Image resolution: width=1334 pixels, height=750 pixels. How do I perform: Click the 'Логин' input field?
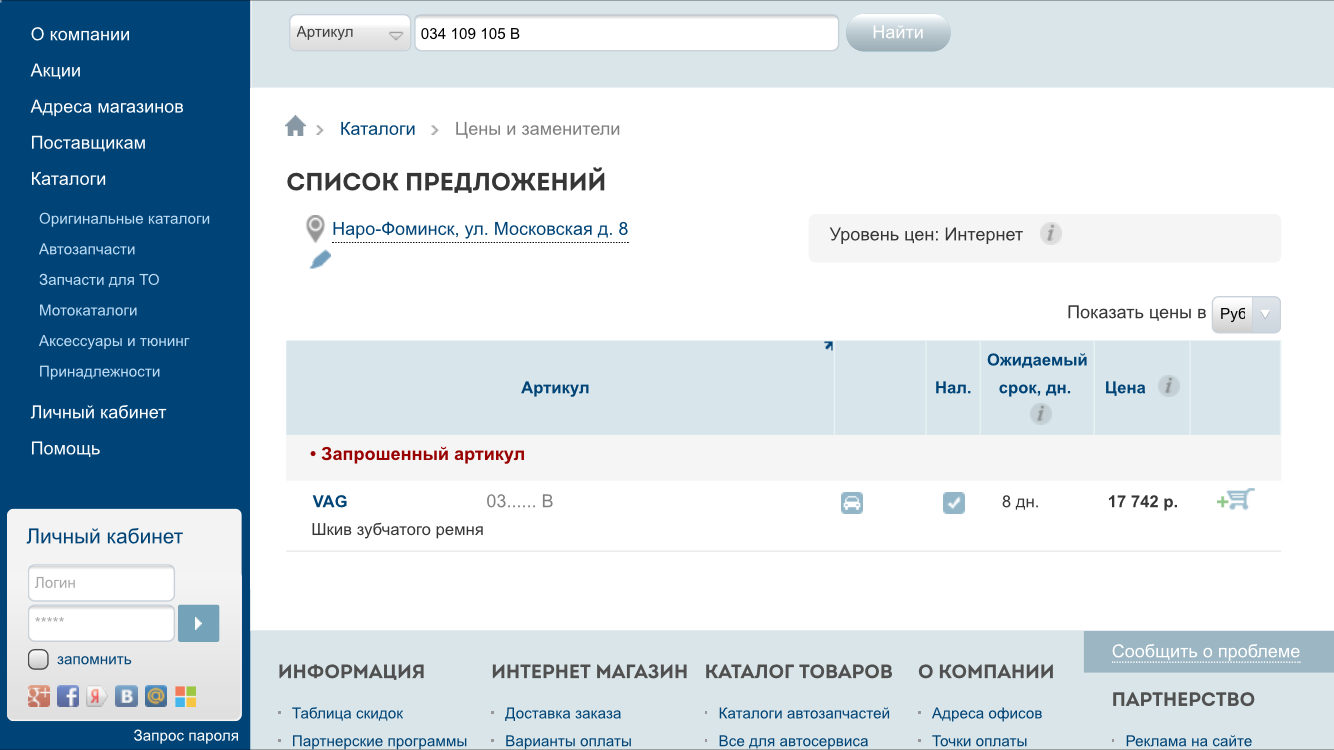pyautogui.click(x=101, y=583)
